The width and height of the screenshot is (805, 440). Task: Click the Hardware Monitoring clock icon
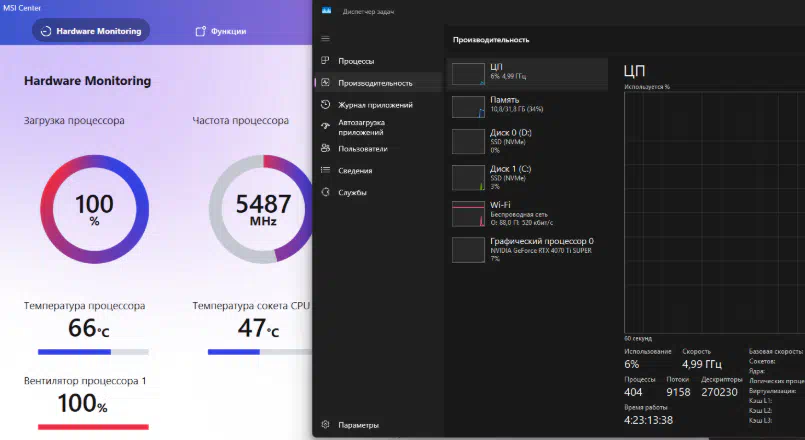point(46,31)
